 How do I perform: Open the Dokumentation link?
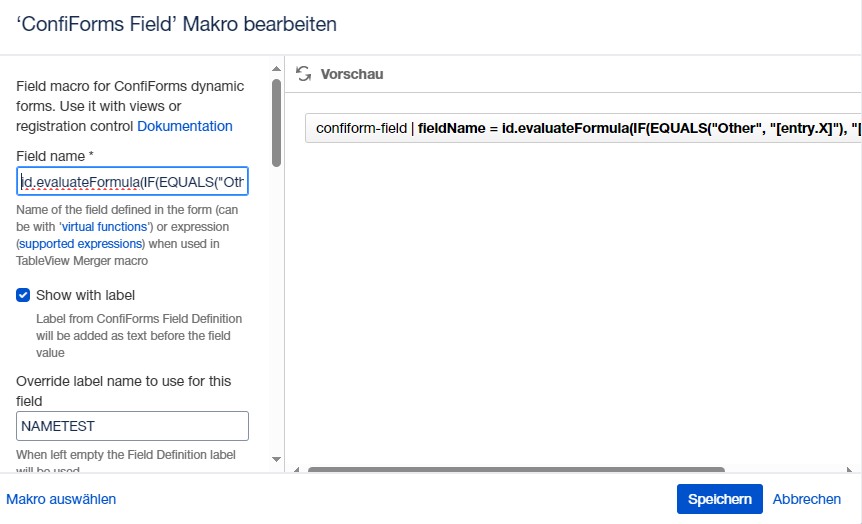(185, 126)
